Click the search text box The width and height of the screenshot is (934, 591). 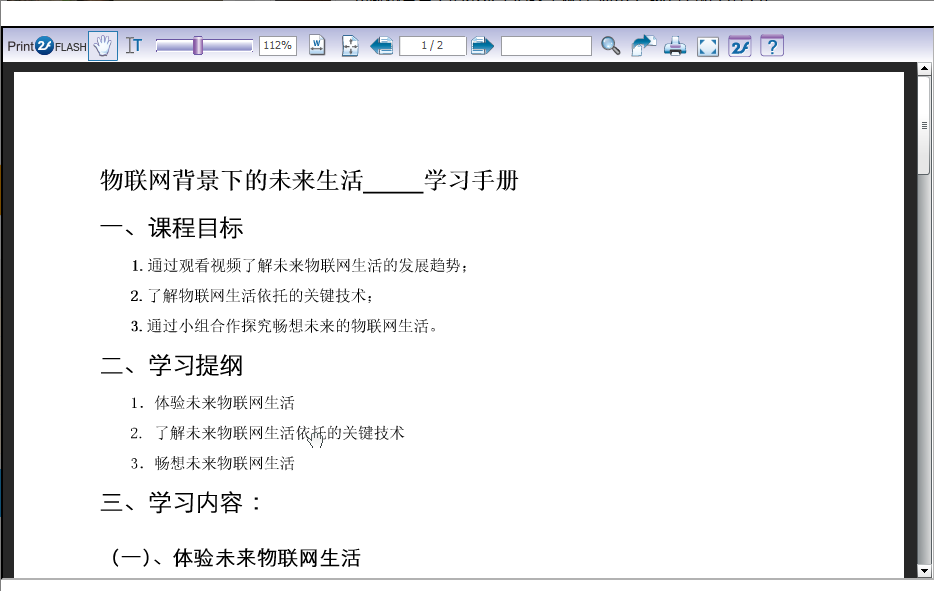tap(546, 46)
